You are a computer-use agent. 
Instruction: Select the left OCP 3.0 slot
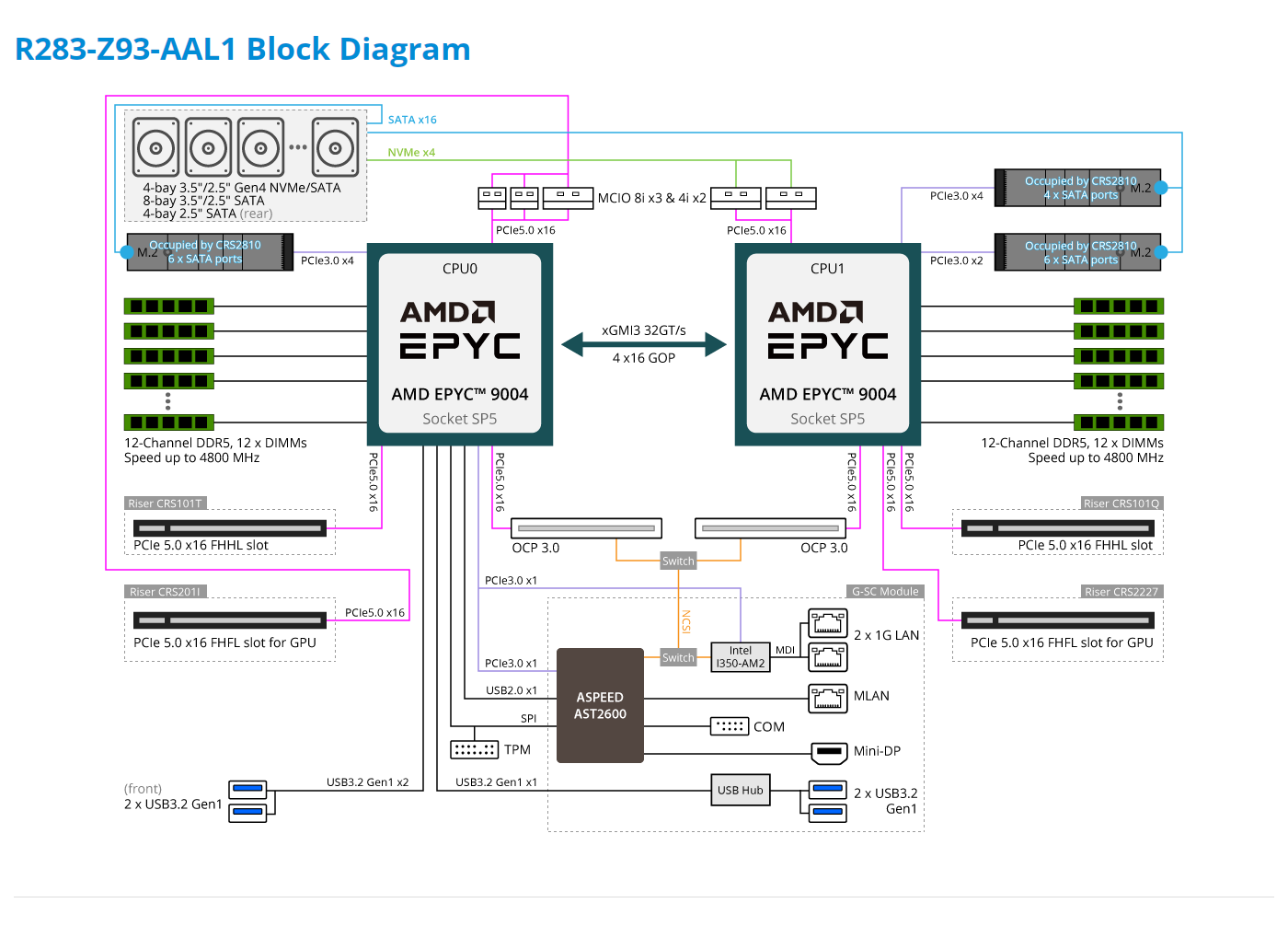586,528
